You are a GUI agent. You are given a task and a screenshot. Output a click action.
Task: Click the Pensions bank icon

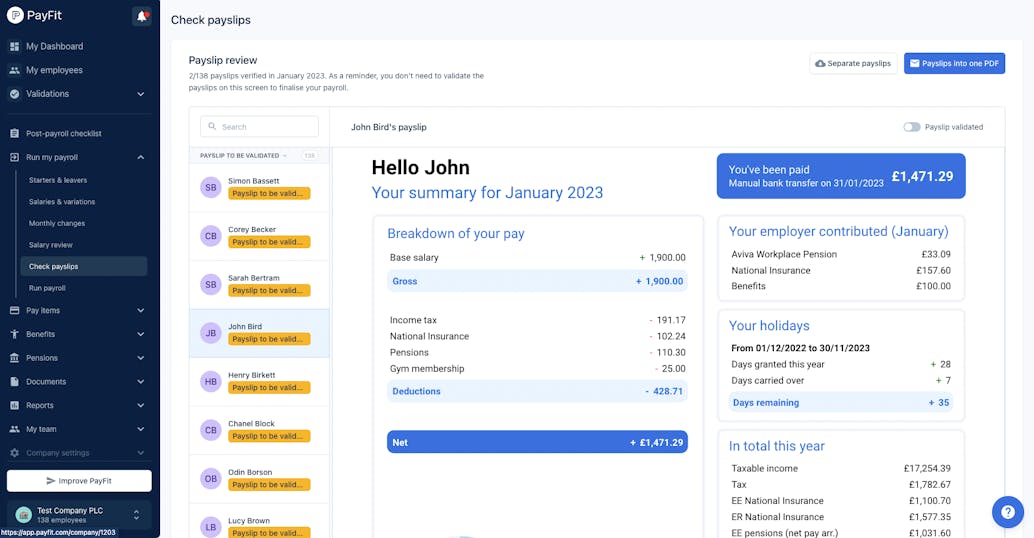pyautogui.click(x=15, y=357)
